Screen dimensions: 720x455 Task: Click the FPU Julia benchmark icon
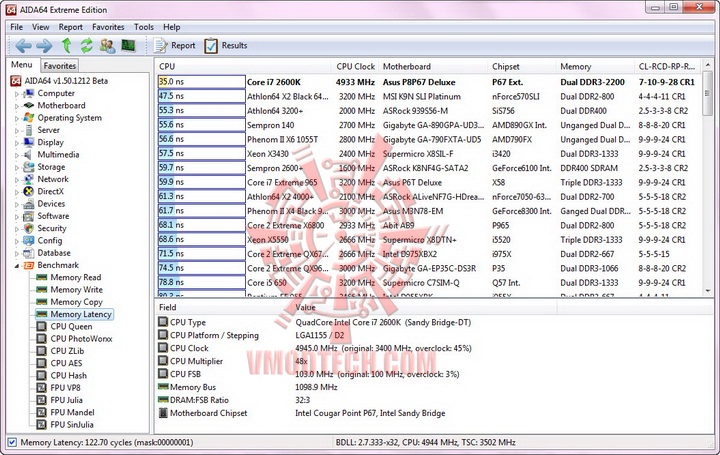pyautogui.click(x=42, y=400)
